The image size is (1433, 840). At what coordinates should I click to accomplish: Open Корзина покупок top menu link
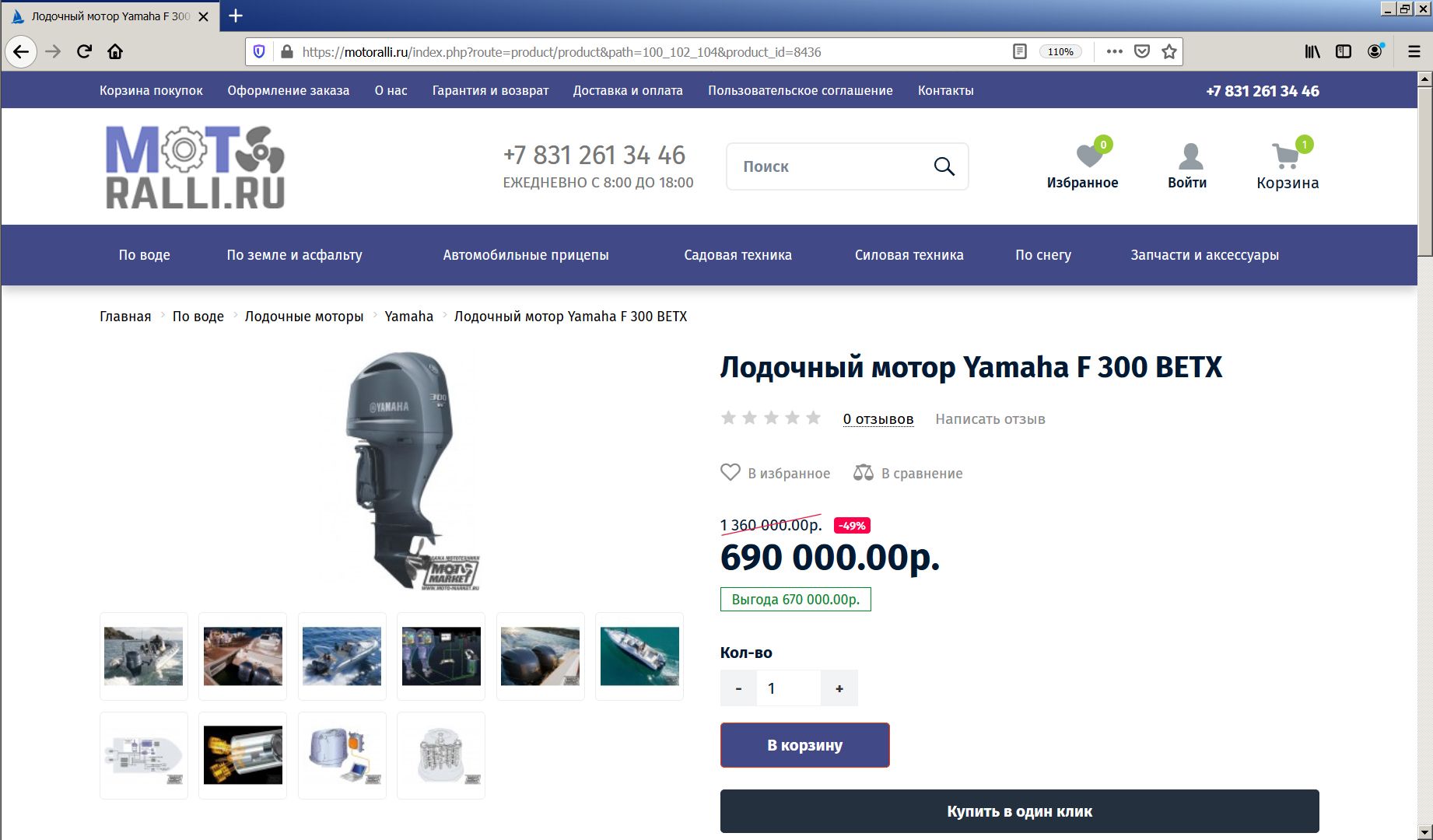click(x=151, y=91)
